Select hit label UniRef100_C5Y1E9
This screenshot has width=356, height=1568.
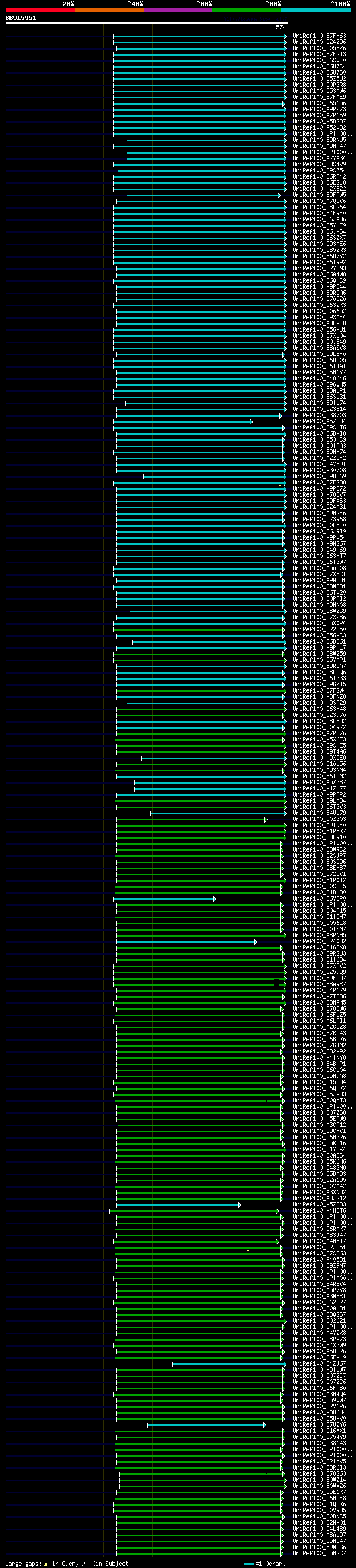tap(319, 226)
